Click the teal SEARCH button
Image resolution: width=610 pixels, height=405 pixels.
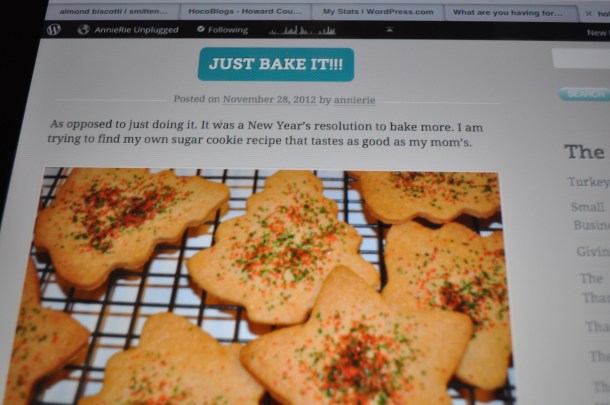point(584,94)
